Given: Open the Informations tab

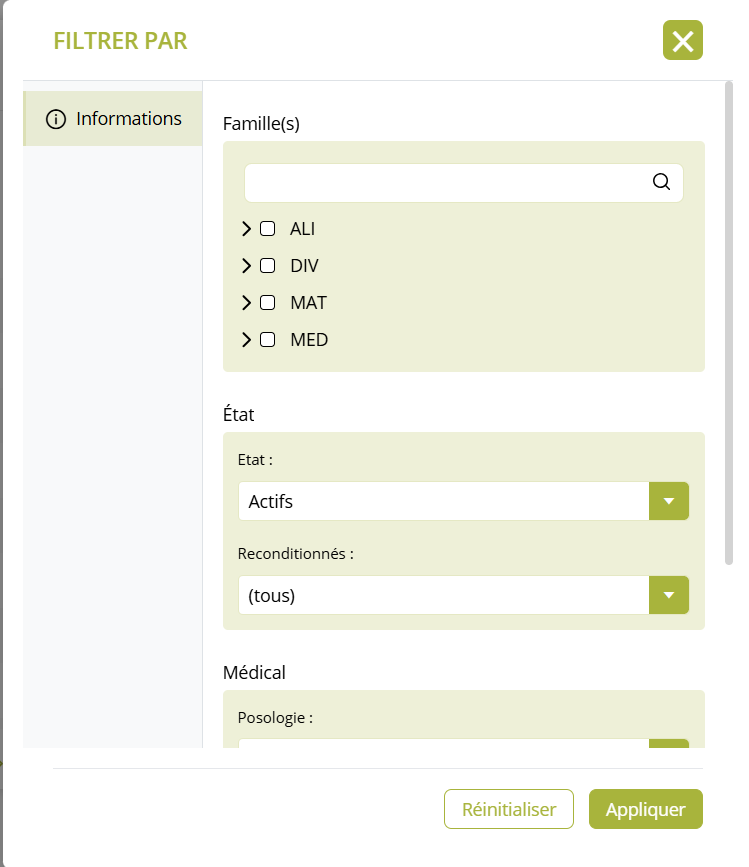Looking at the screenshot, I should (113, 119).
